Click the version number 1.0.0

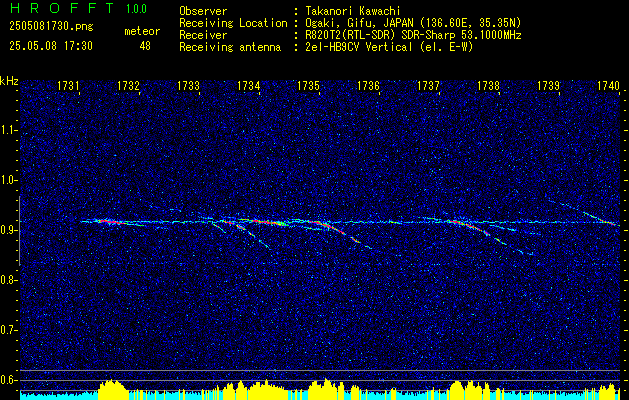[136, 8]
